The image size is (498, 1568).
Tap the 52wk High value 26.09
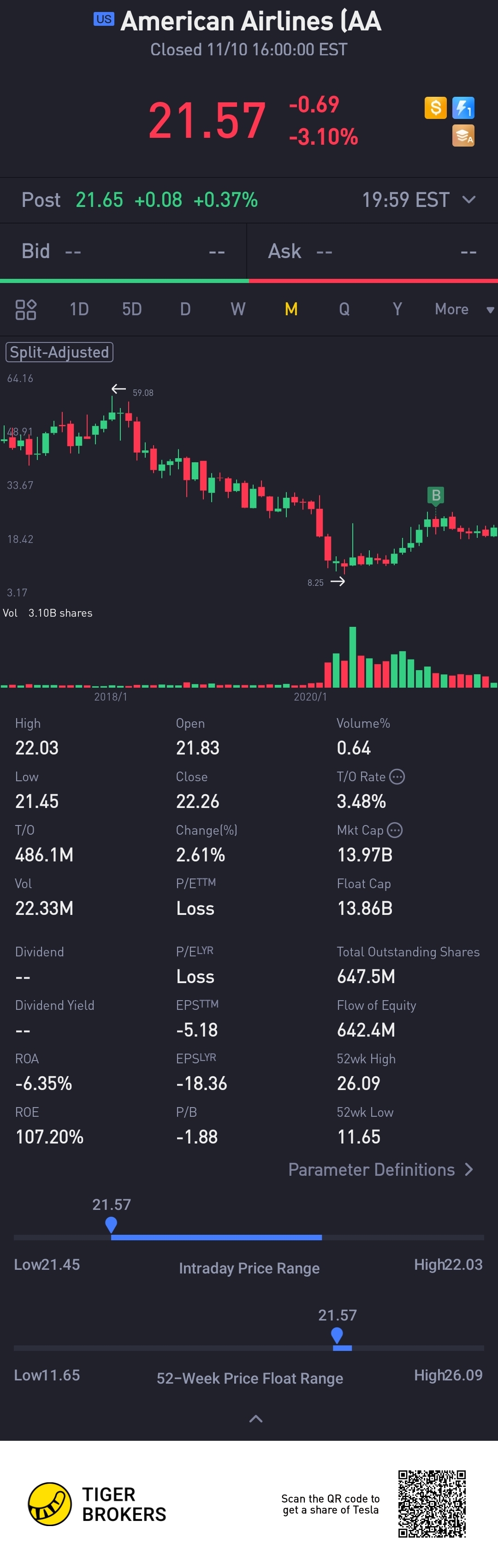click(359, 1084)
